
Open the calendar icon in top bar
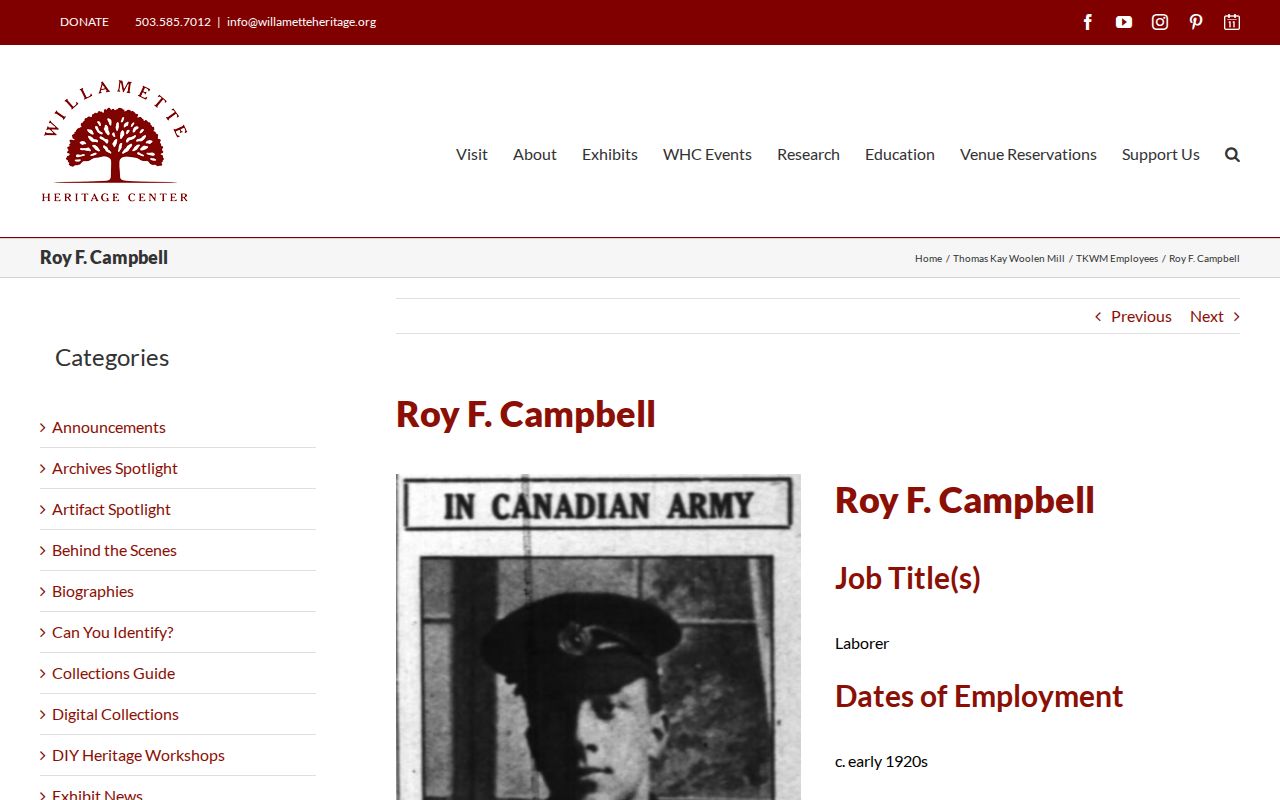pos(1232,22)
